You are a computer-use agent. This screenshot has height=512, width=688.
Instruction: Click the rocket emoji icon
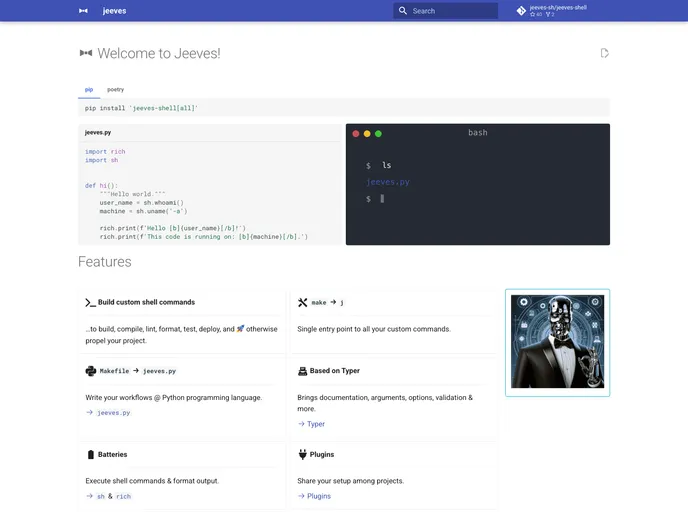click(240, 328)
